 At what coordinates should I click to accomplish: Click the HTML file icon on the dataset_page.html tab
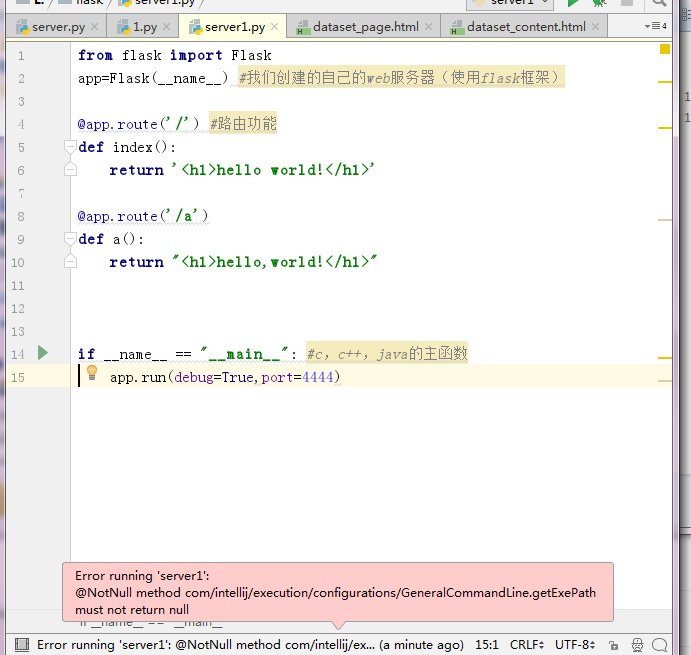tap(303, 27)
